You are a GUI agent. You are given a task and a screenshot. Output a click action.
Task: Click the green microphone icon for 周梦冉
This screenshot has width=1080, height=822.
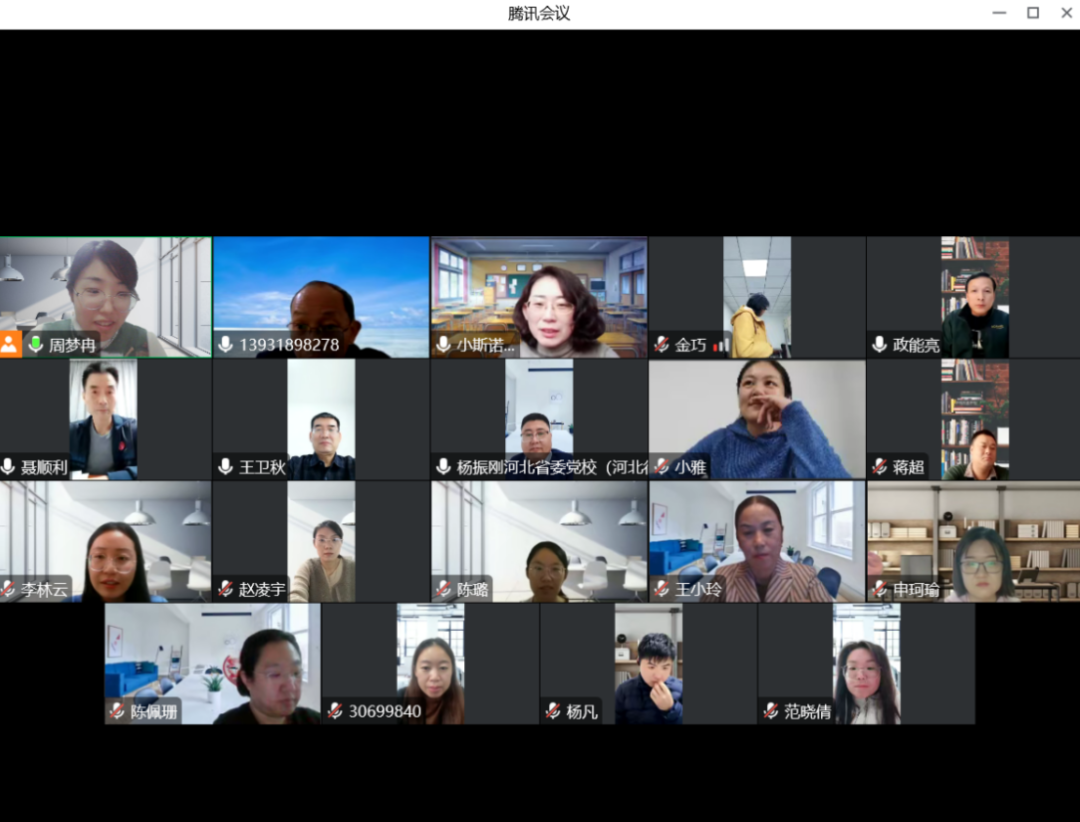coord(36,345)
